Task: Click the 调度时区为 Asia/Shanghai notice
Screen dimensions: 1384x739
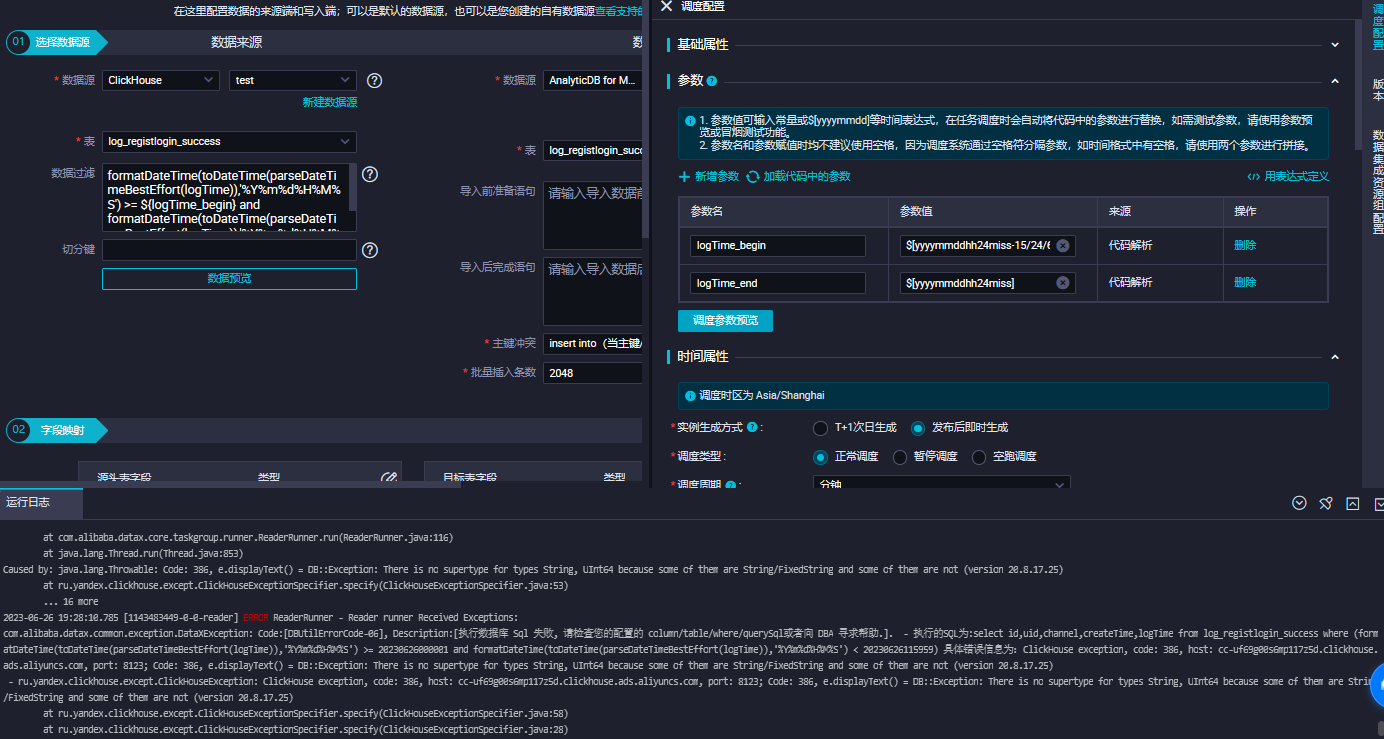Action: (1003, 396)
